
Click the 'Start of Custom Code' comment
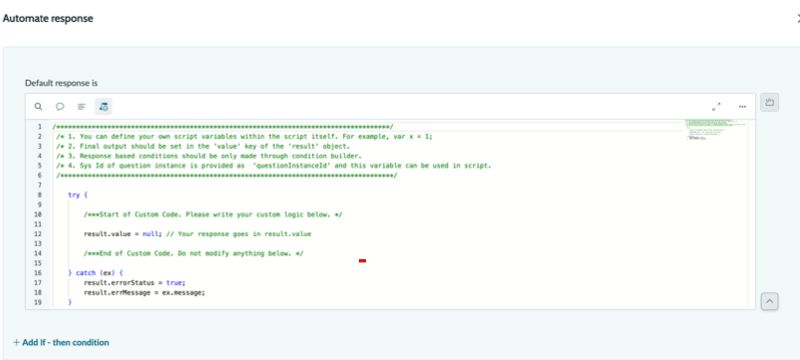pos(213,215)
